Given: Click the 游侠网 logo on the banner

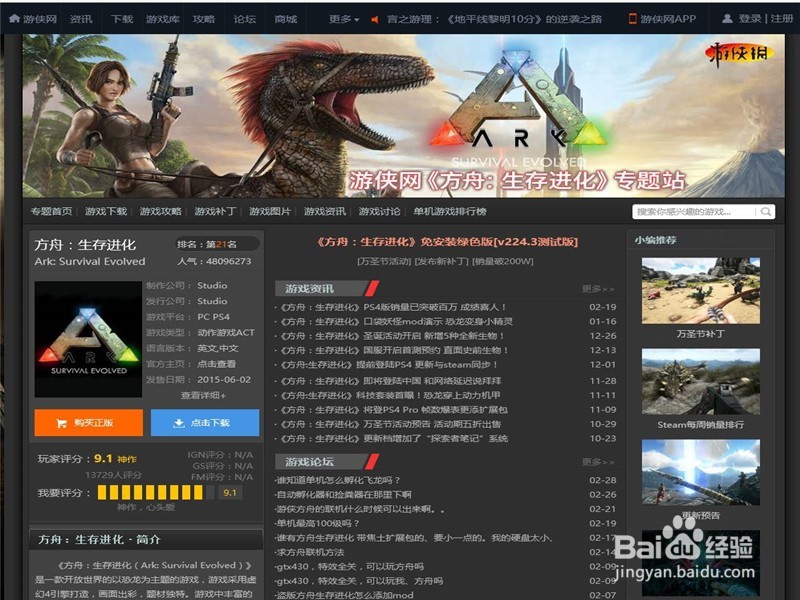Looking at the screenshot, I should coord(740,55).
